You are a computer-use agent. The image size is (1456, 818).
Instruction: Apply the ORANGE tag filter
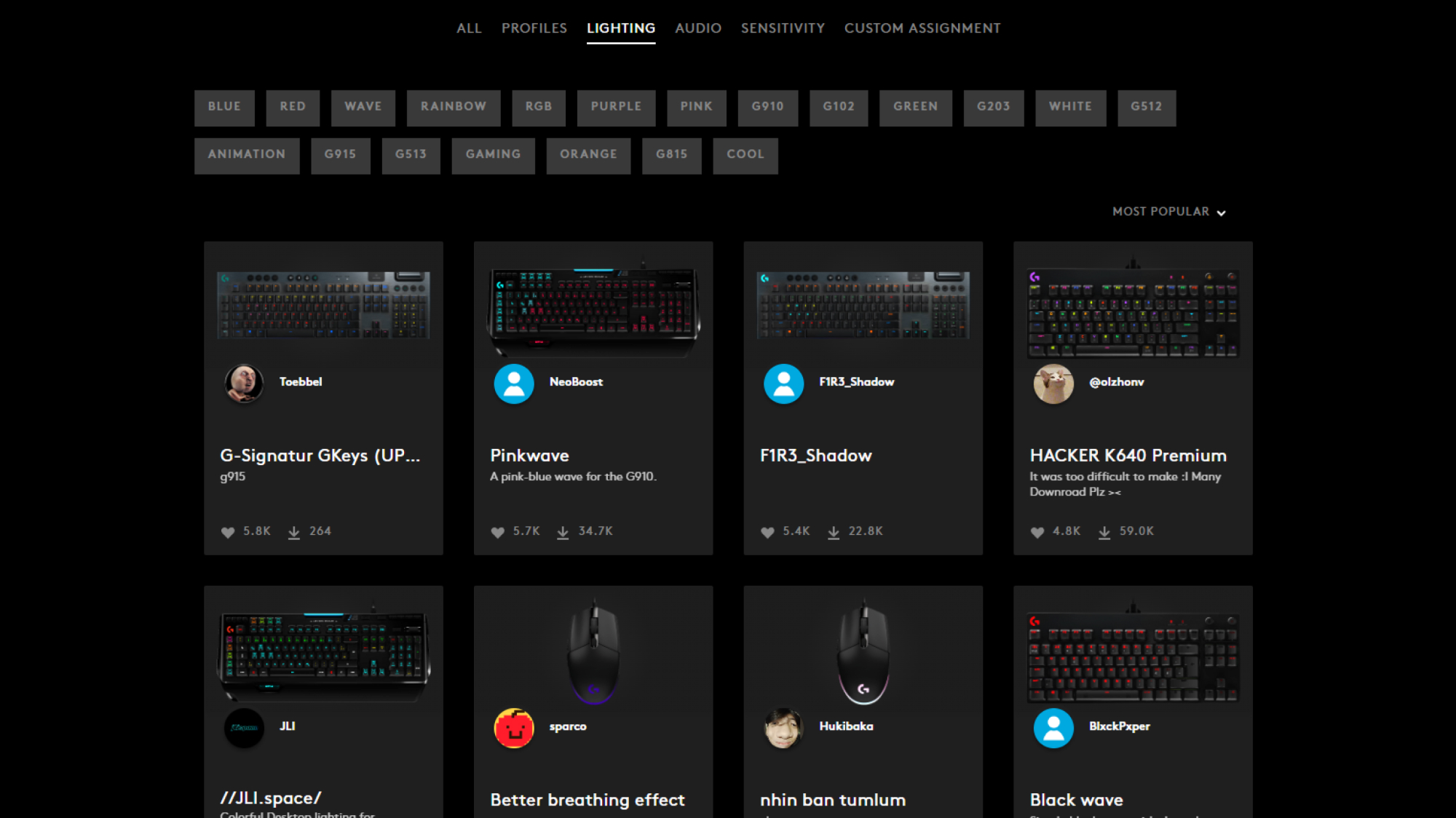click(x=588, y=155)
